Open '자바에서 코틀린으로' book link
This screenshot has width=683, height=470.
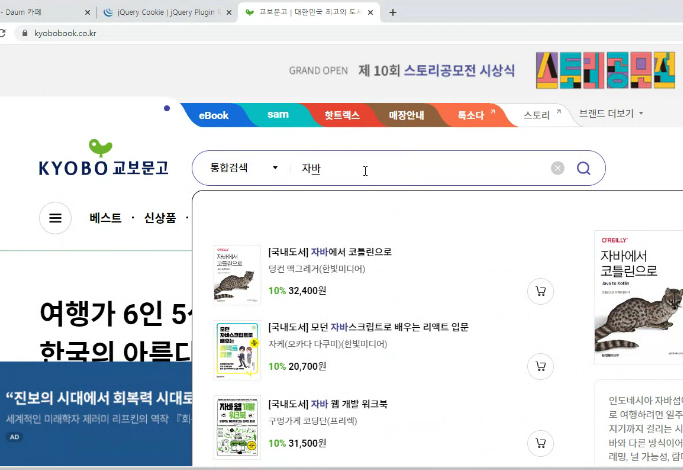329,252
